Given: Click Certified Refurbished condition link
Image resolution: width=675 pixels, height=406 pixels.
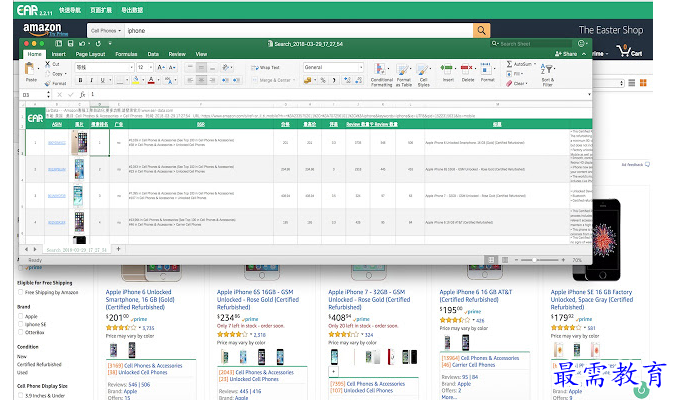Looking at the screenshot, I should tap(39, 364).
